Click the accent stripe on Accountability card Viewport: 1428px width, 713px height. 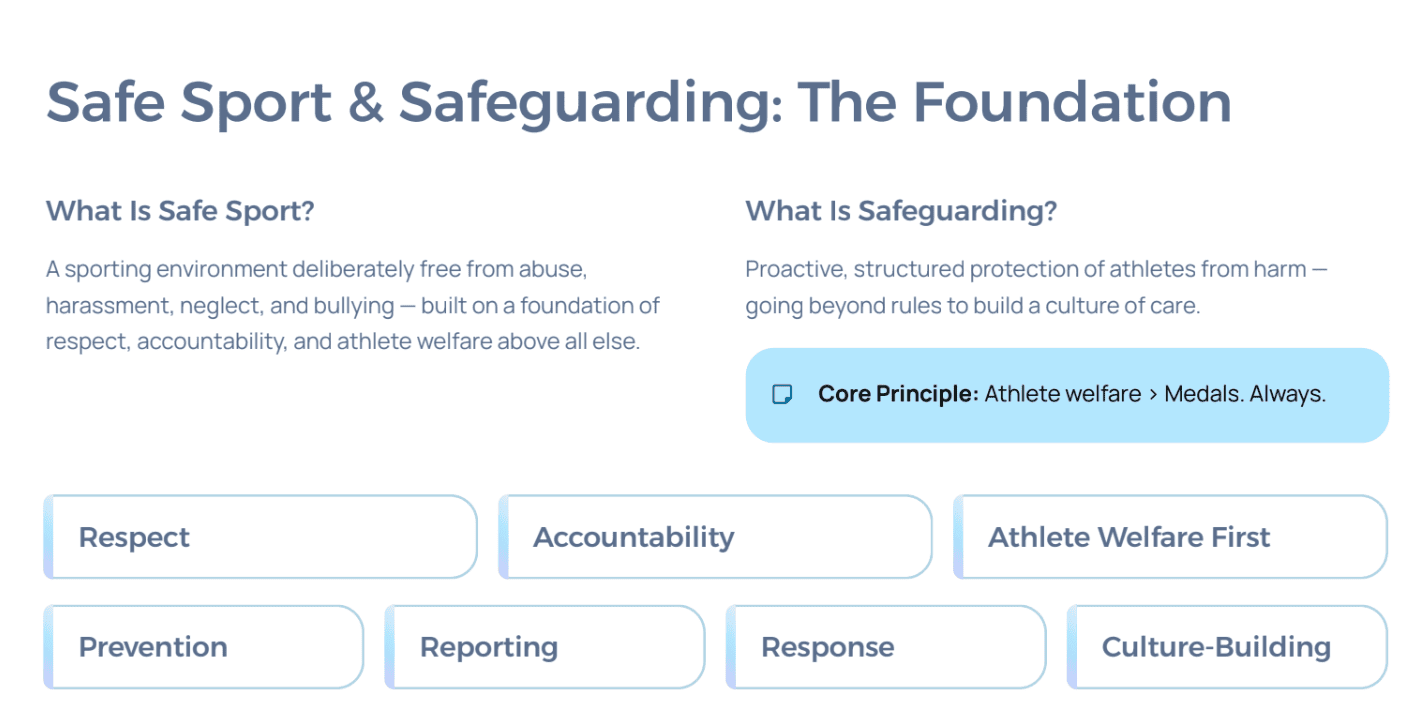[503, 537]
